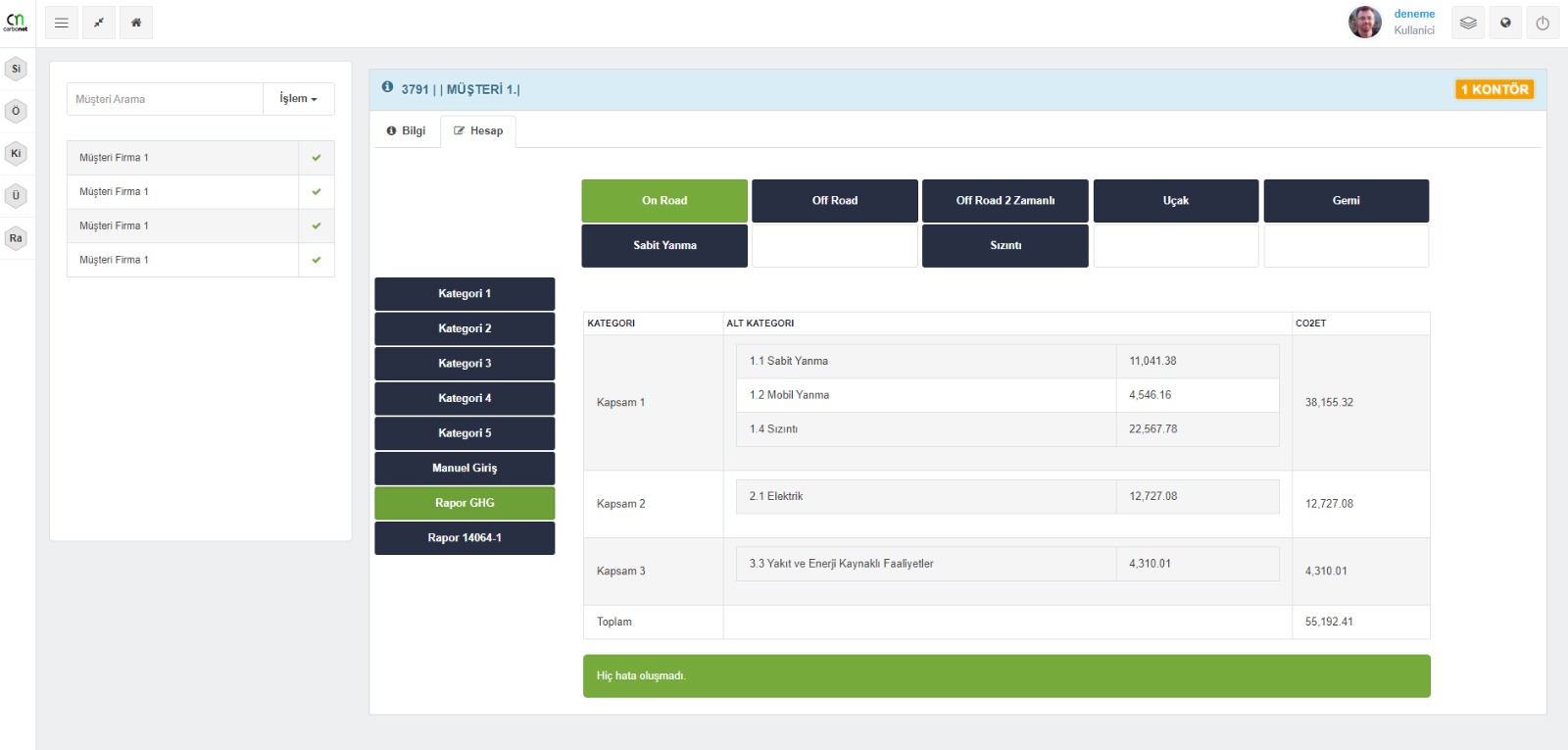The image size is (1568, 750).
Task: Click the power logout icon
Action: [x=1543, y=23]
